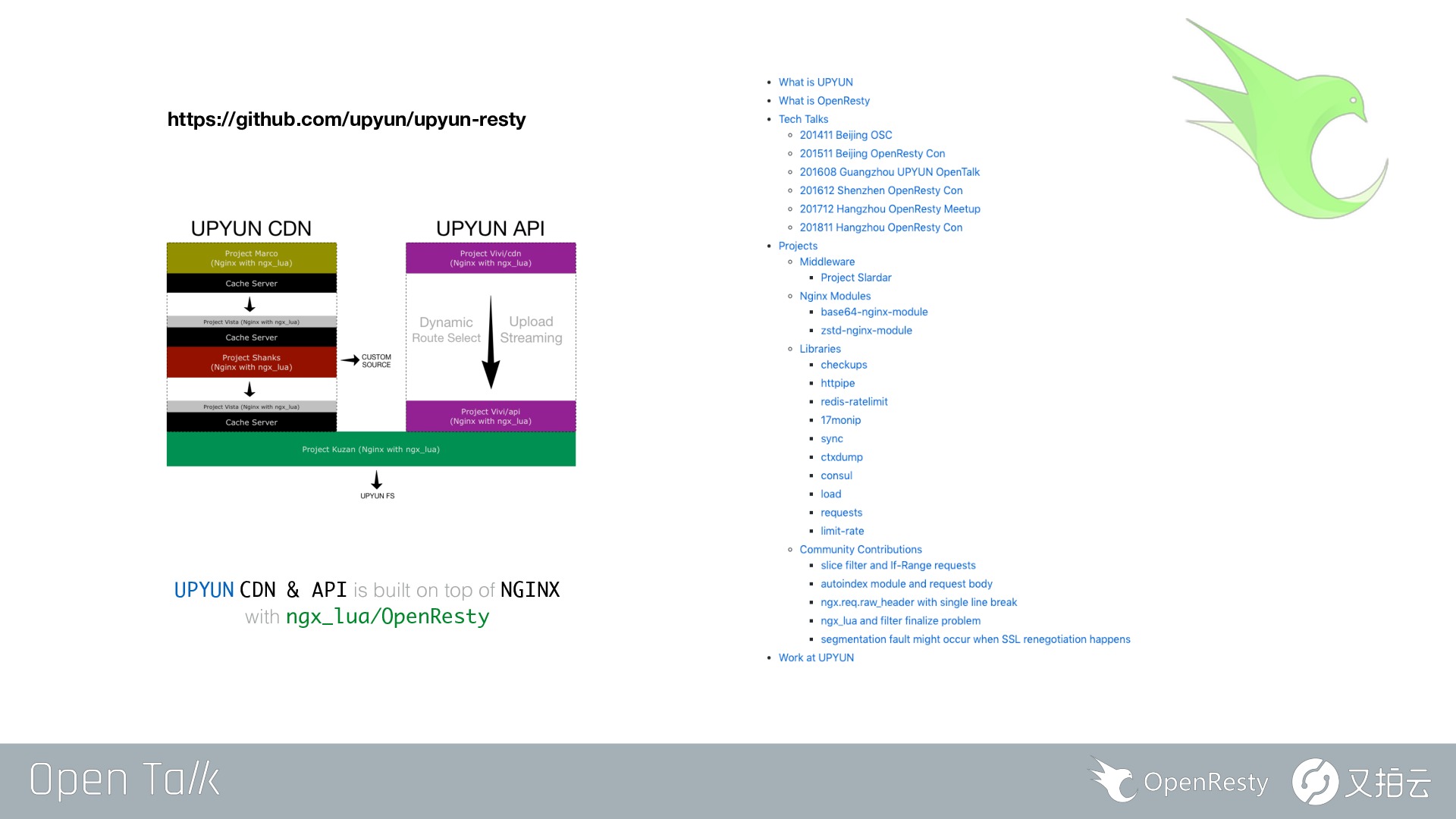Toggle the Community Contributions section
Image resolution: width=1456 pixels, height=819 pixels.
click(x=860, y=549)
